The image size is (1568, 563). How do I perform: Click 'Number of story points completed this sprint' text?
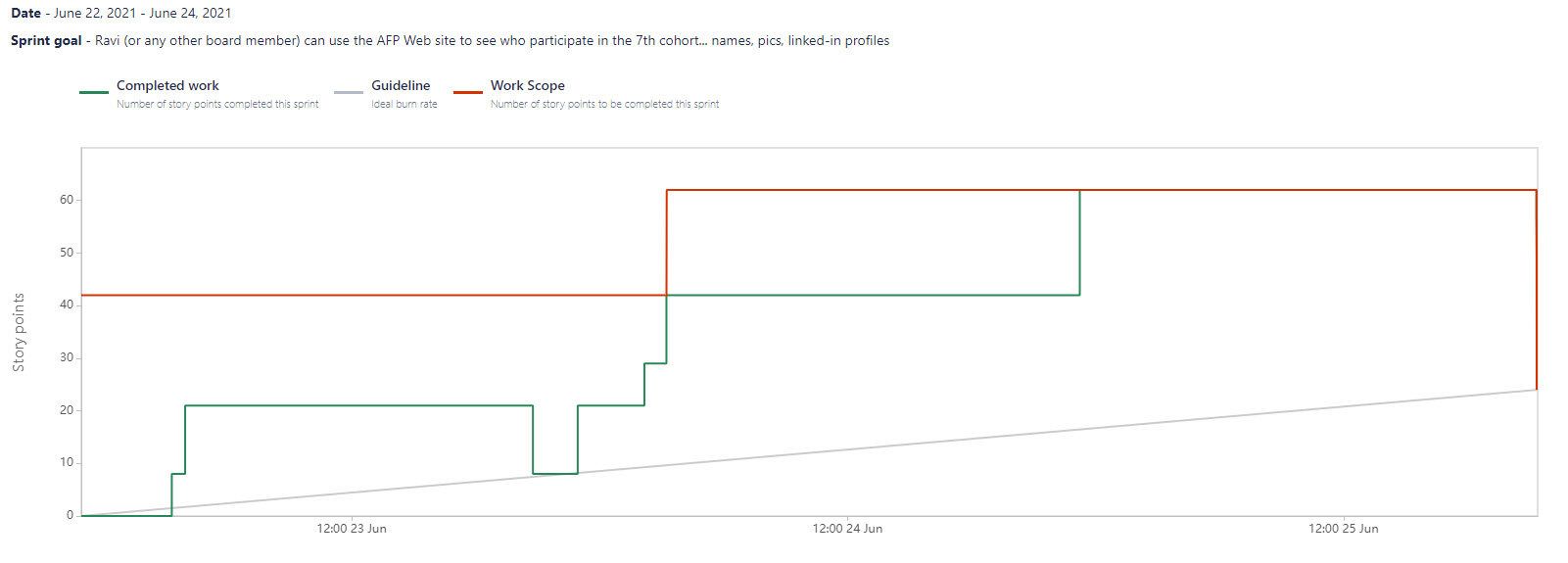click(217, 104)
